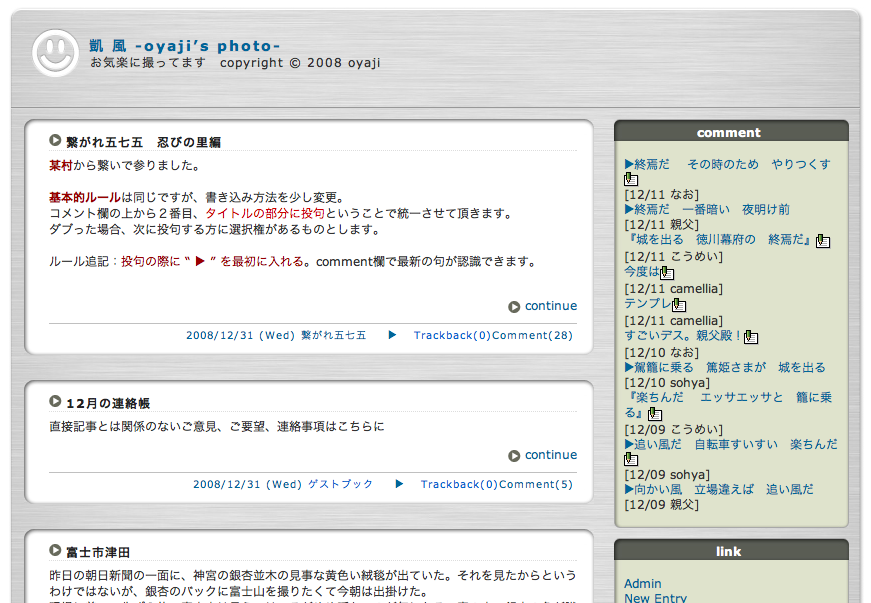Click the smiley face logo in header
Viewport: 871px width, 603px height.
pyautogui.click(x=55, y=53)
